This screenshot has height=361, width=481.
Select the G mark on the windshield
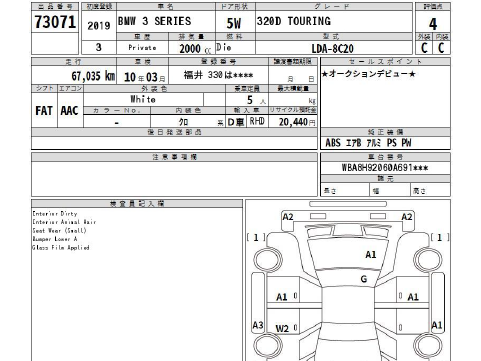pyautogui.click(x=364, y=279)
